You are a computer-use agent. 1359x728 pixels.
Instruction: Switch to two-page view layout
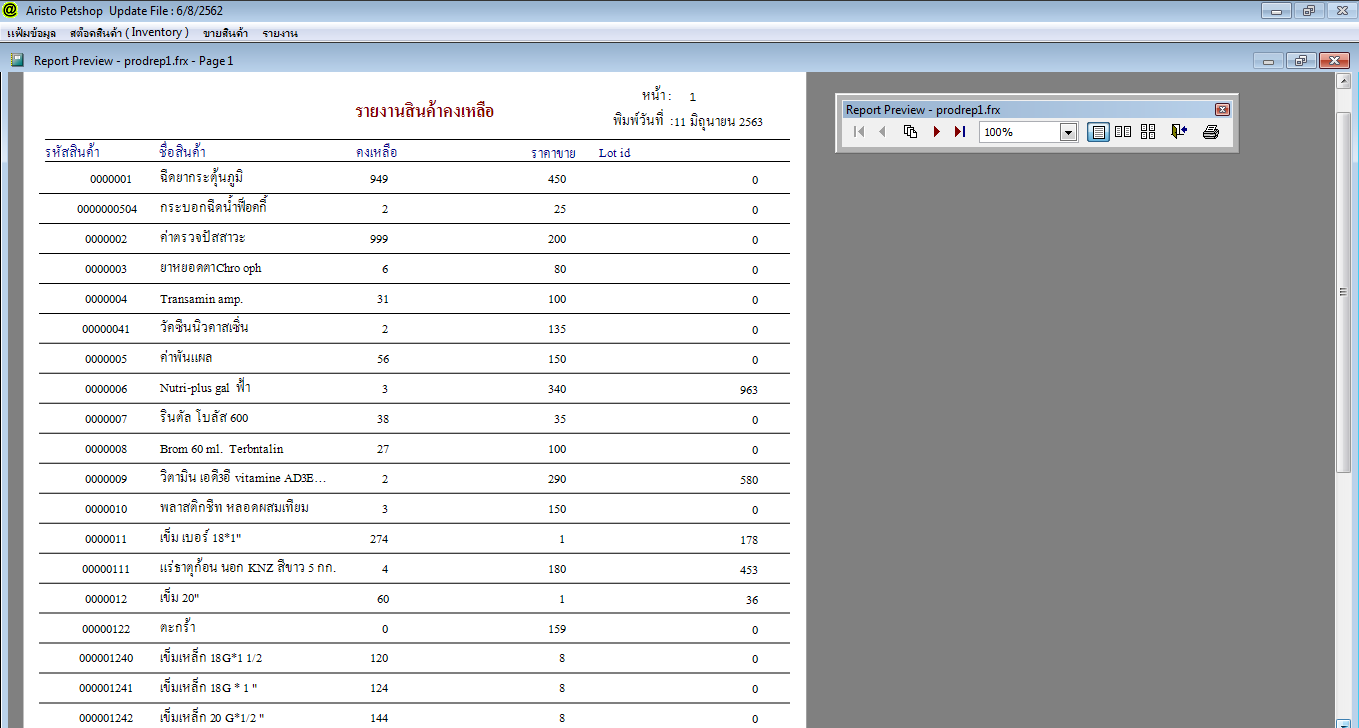coord(1123,132)
